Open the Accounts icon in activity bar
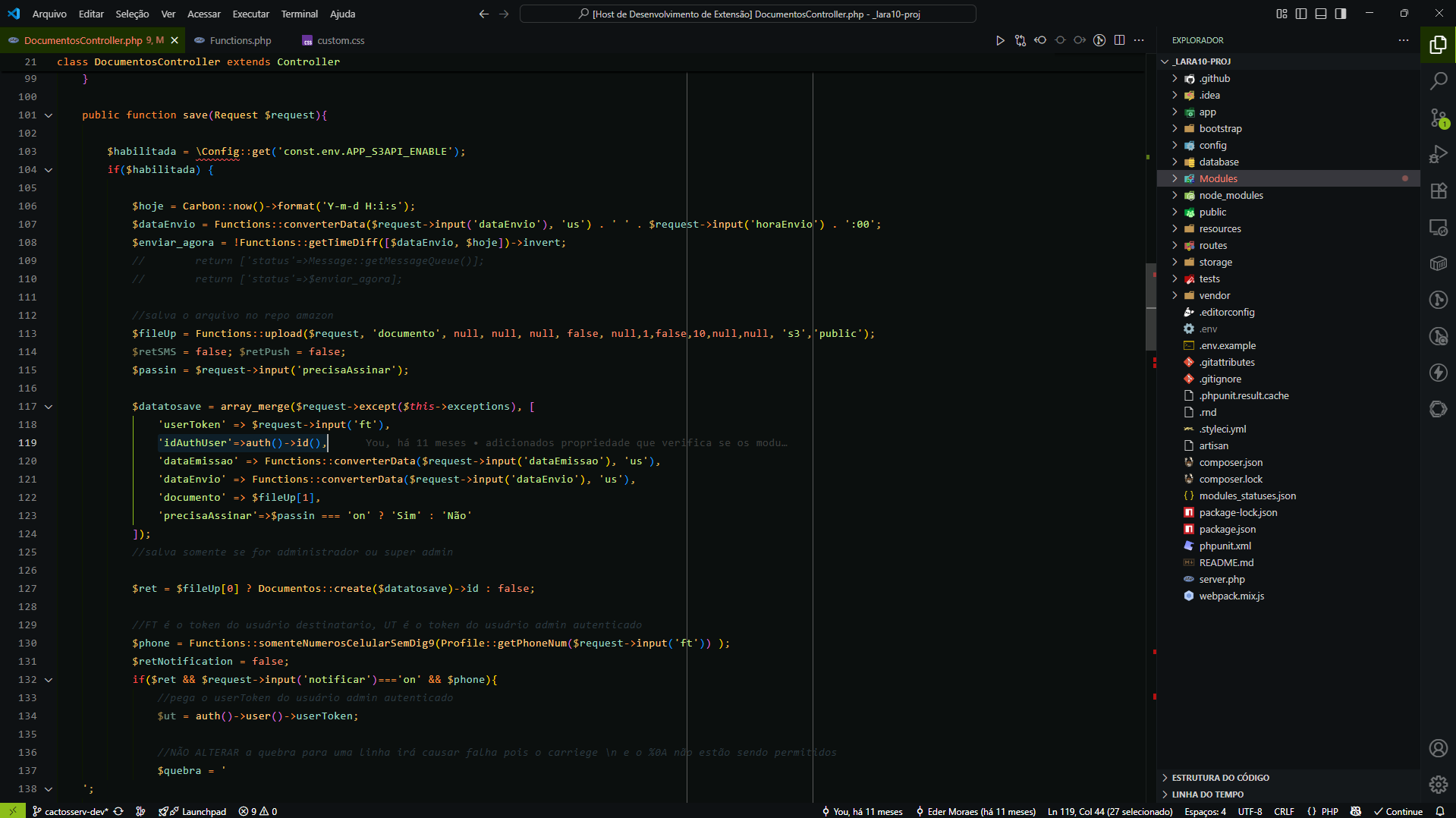Viewport: 1456px width, 818px height. point(1438,748)
